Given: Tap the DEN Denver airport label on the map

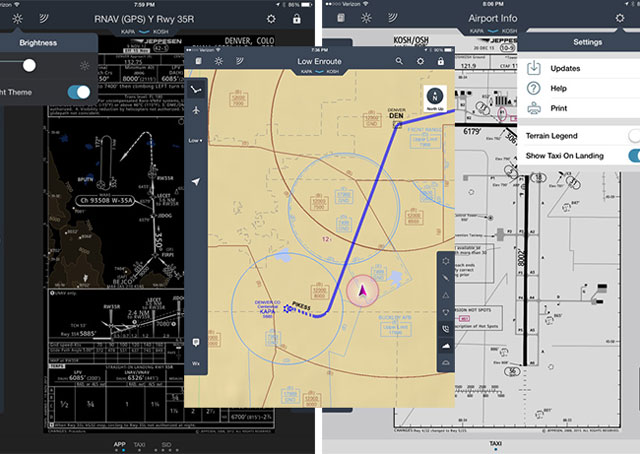Looking at the screenshot, I should (x=396, y=114).
